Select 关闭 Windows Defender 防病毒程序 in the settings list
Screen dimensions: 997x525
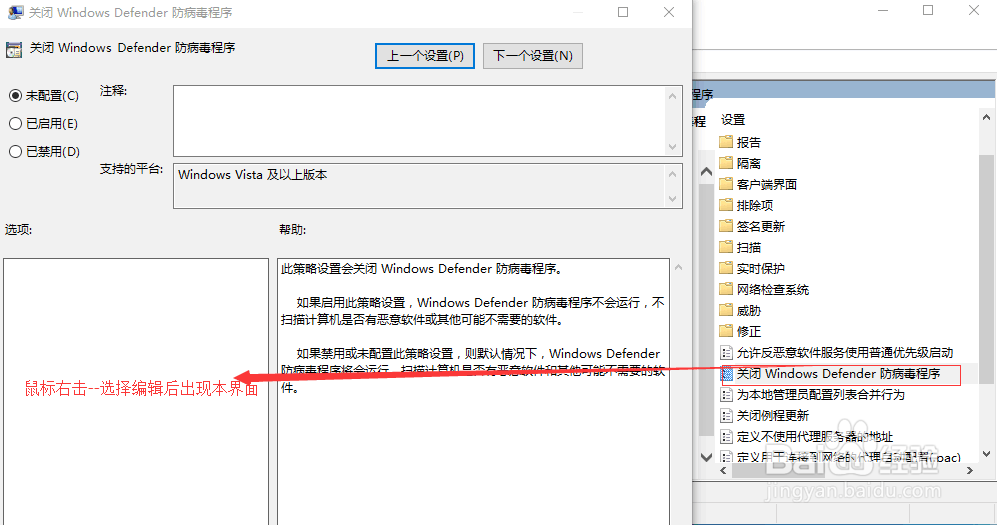point(838,374)
